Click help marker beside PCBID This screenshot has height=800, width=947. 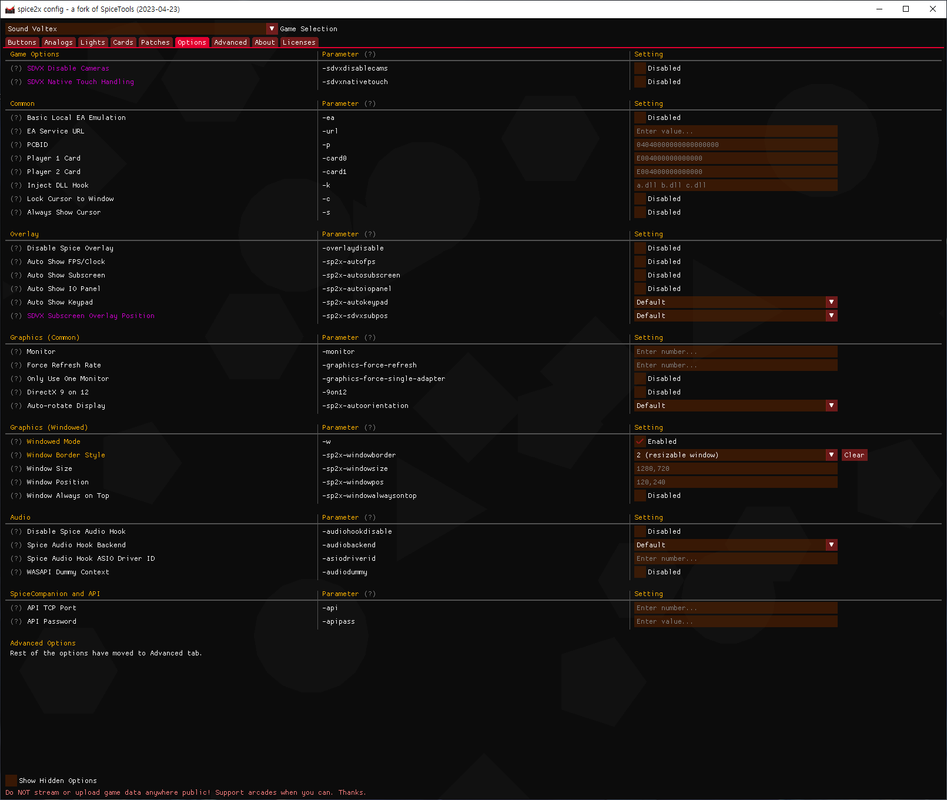(x=16, y=145)
